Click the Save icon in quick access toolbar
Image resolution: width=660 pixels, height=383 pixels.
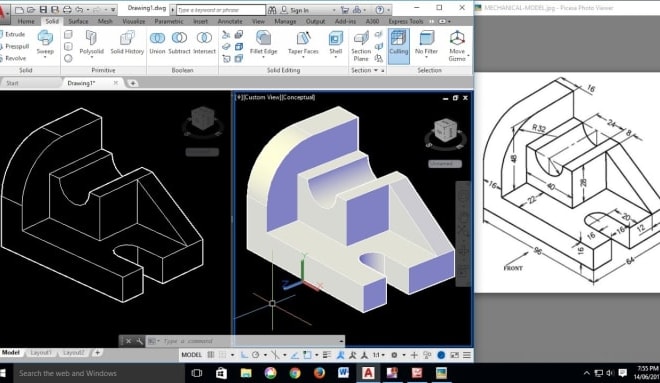coord(43,9)
